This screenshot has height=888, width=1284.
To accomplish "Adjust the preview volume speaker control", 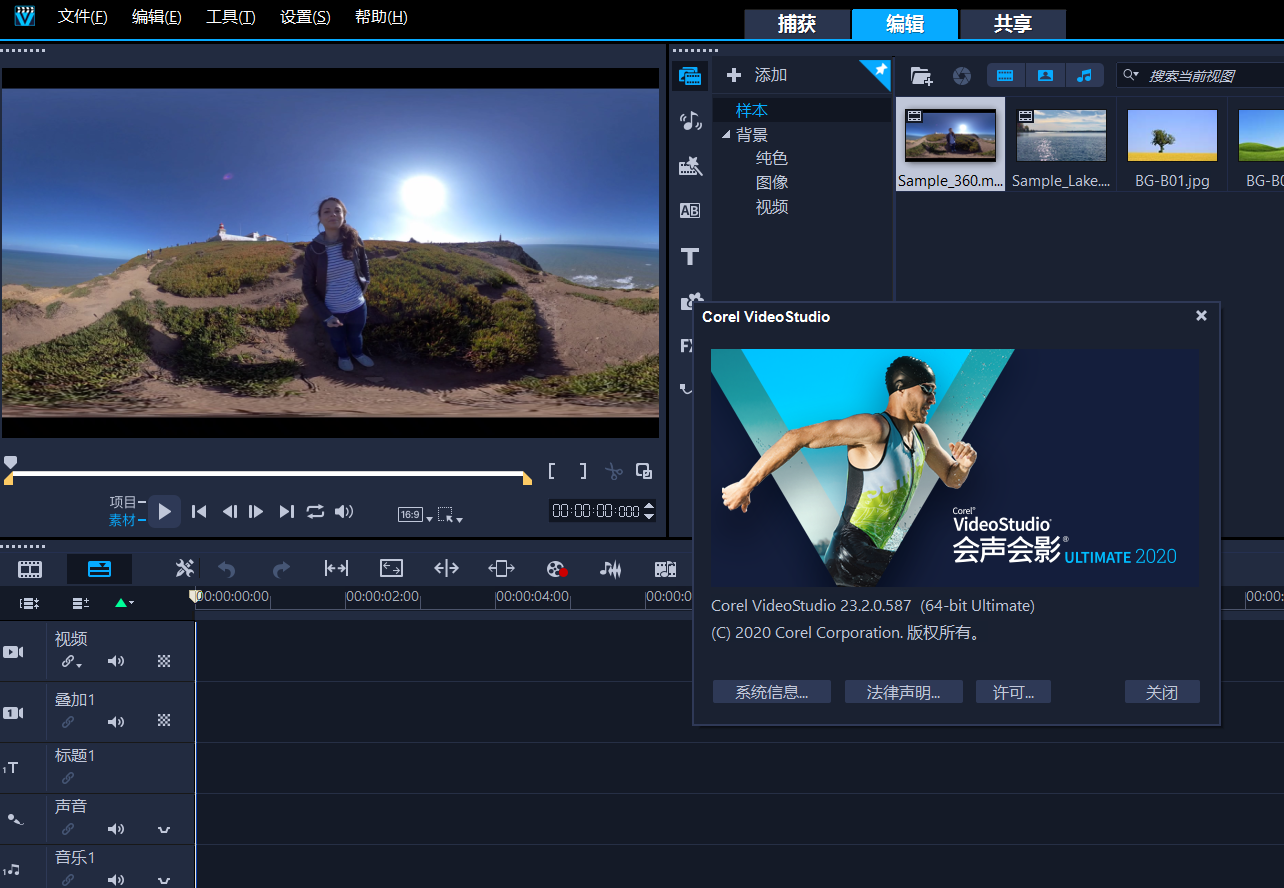I will (x=344, y=511).
